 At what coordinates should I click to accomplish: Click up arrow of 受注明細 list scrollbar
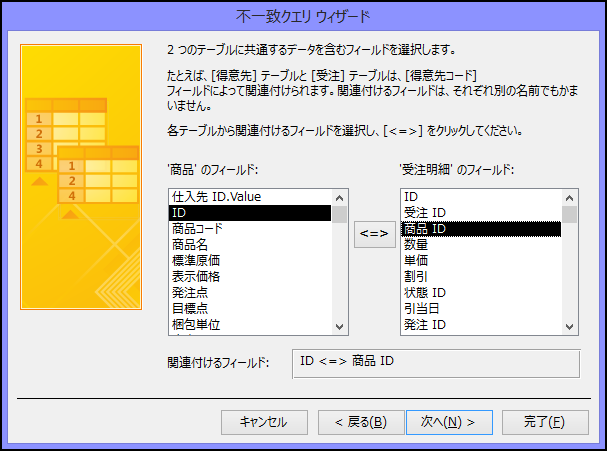569,198
